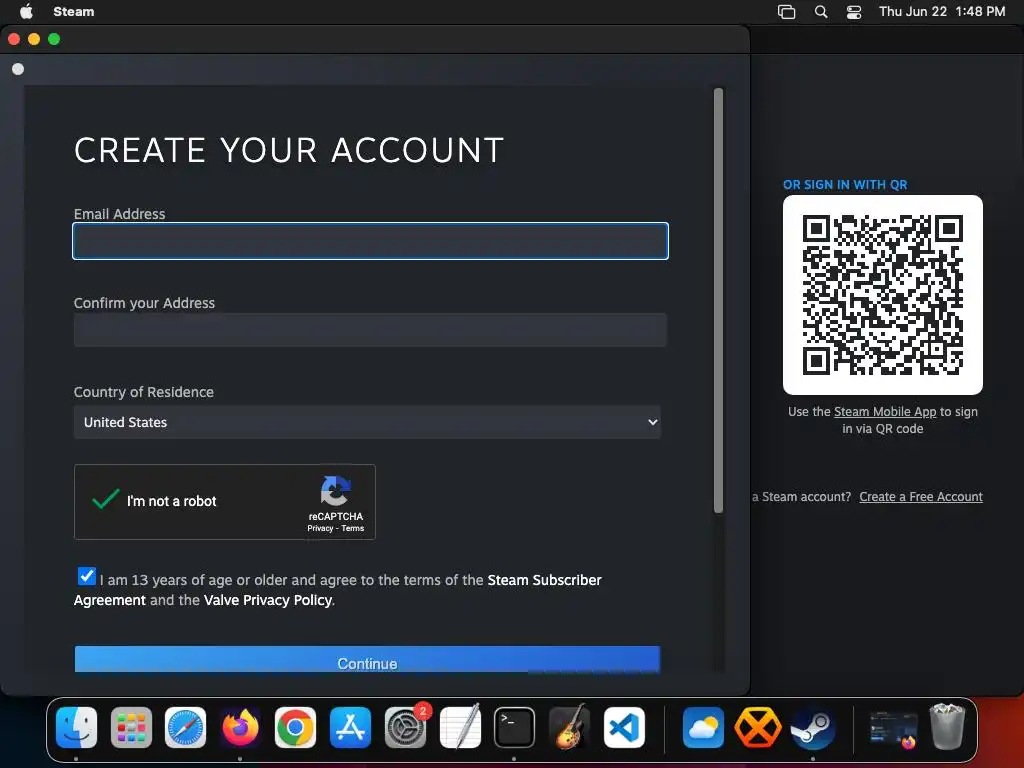Open the Steam menu in menu bar
Viewport: 1024px width, 768px height.
(x=74, y=11)
